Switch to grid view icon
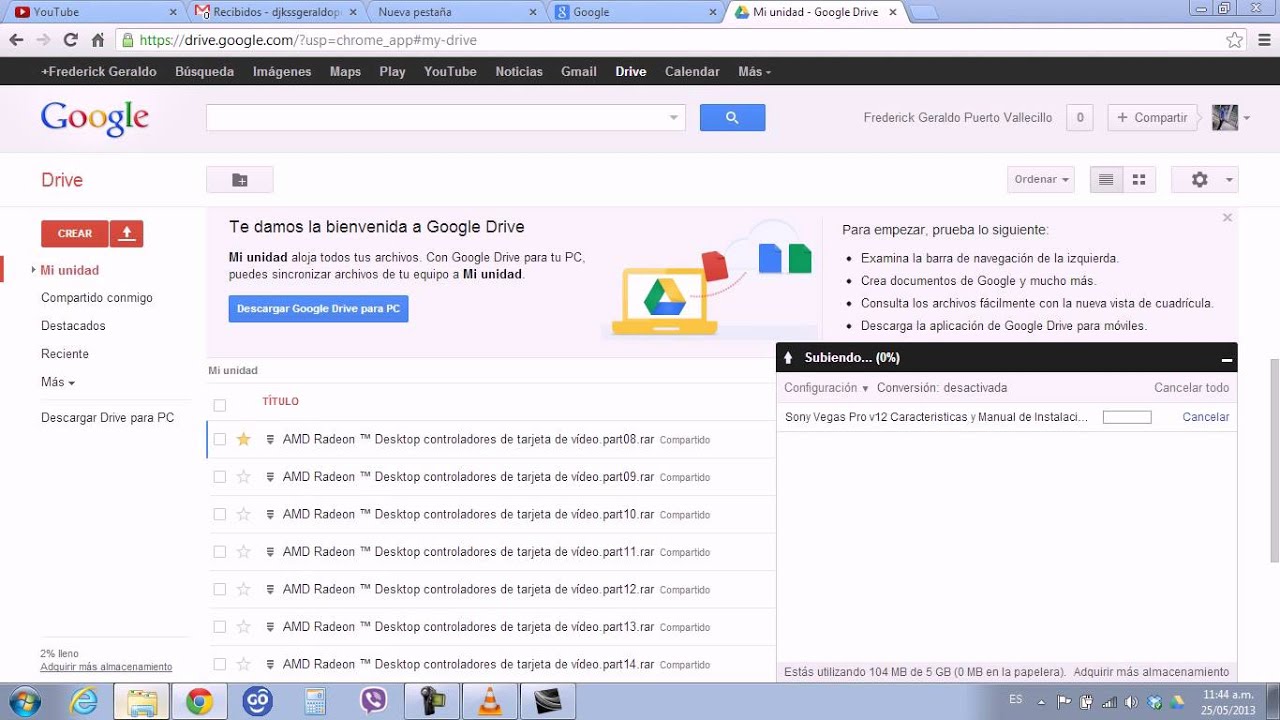Viewport: 1280px width, 720px height. coord(1138,180)
